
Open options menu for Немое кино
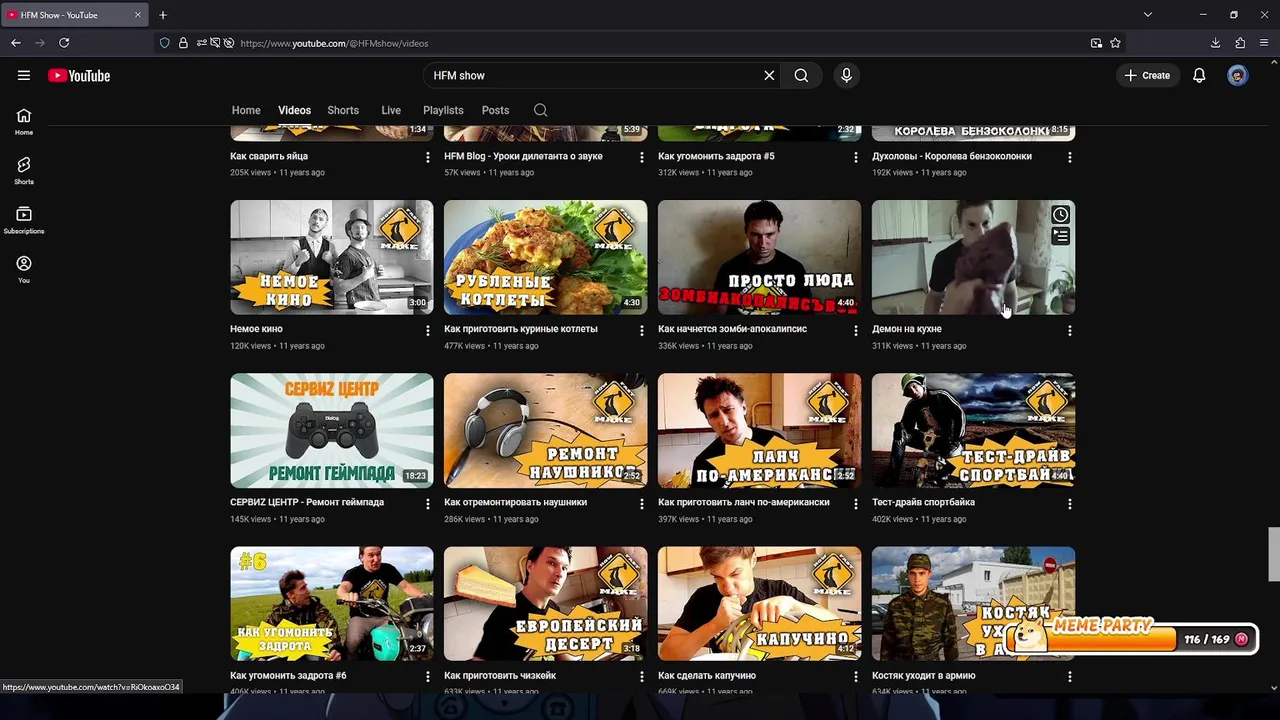pyautogui.click(x=428, y=330)
